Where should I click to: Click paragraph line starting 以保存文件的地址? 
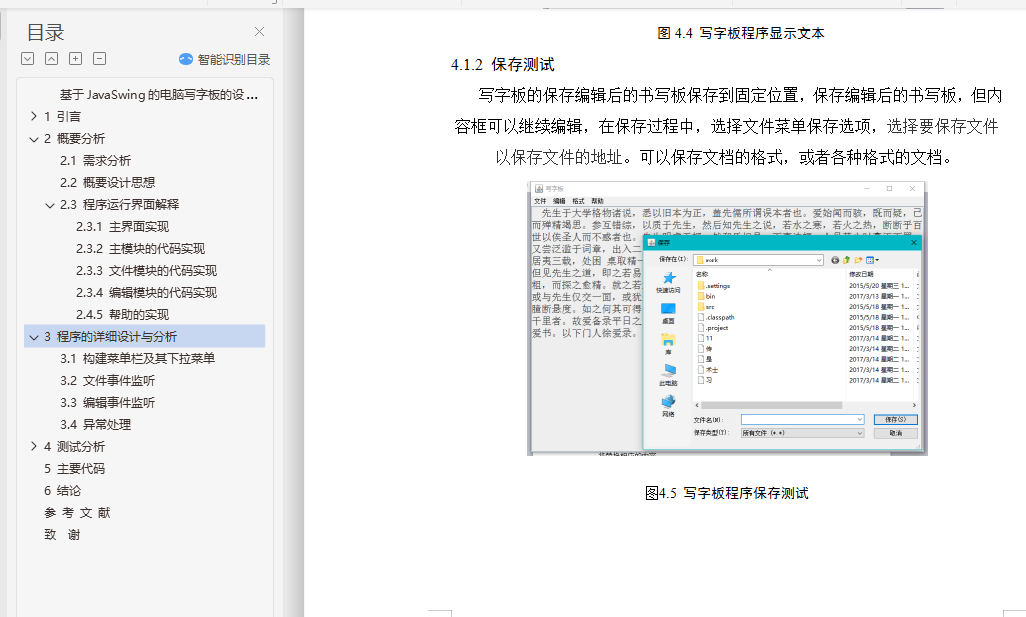(x=724, y=157)
